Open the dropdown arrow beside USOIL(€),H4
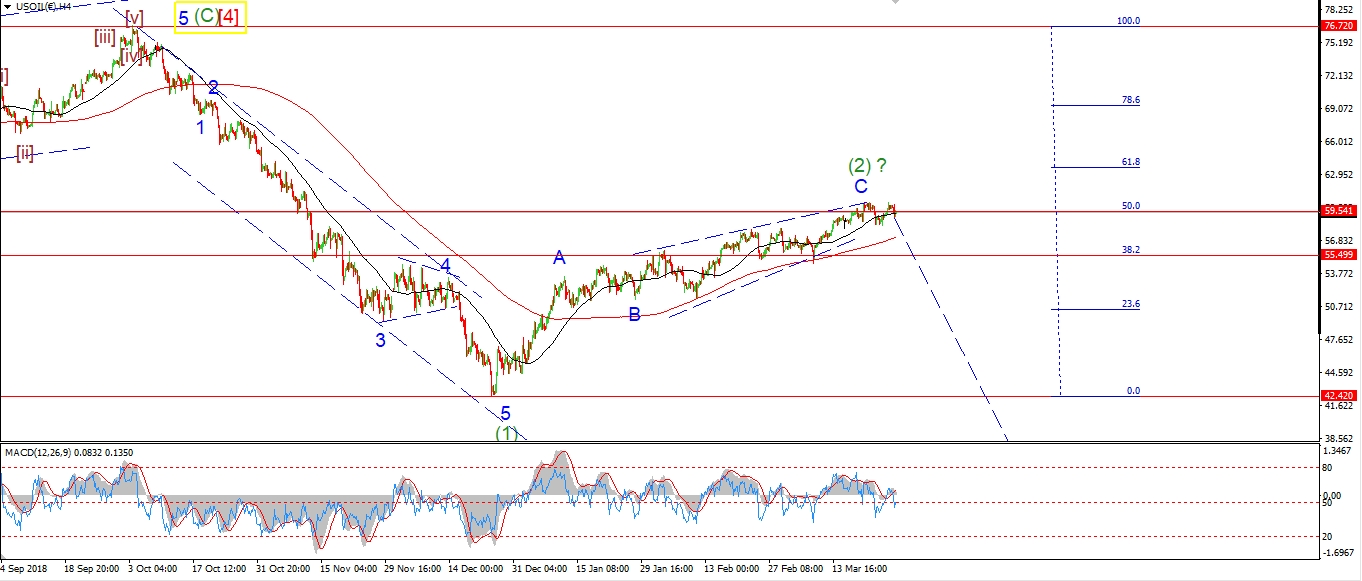Screen dimensions: 1362x581 (x=8, y=8)
